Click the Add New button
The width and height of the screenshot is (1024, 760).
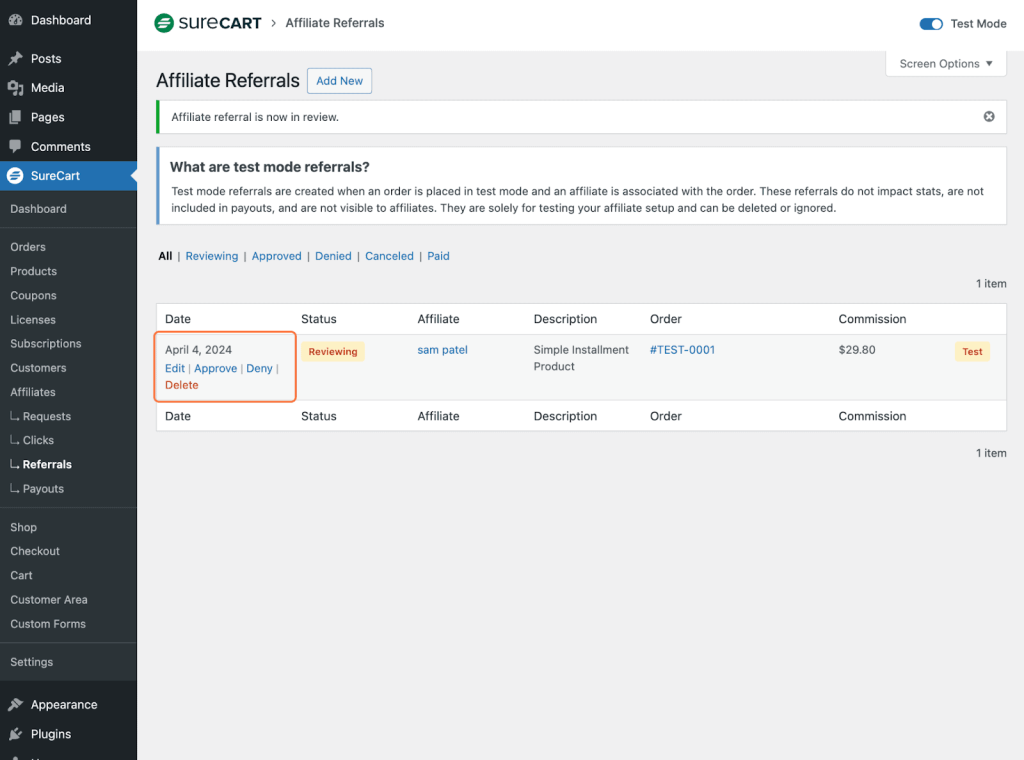point(339,81)
